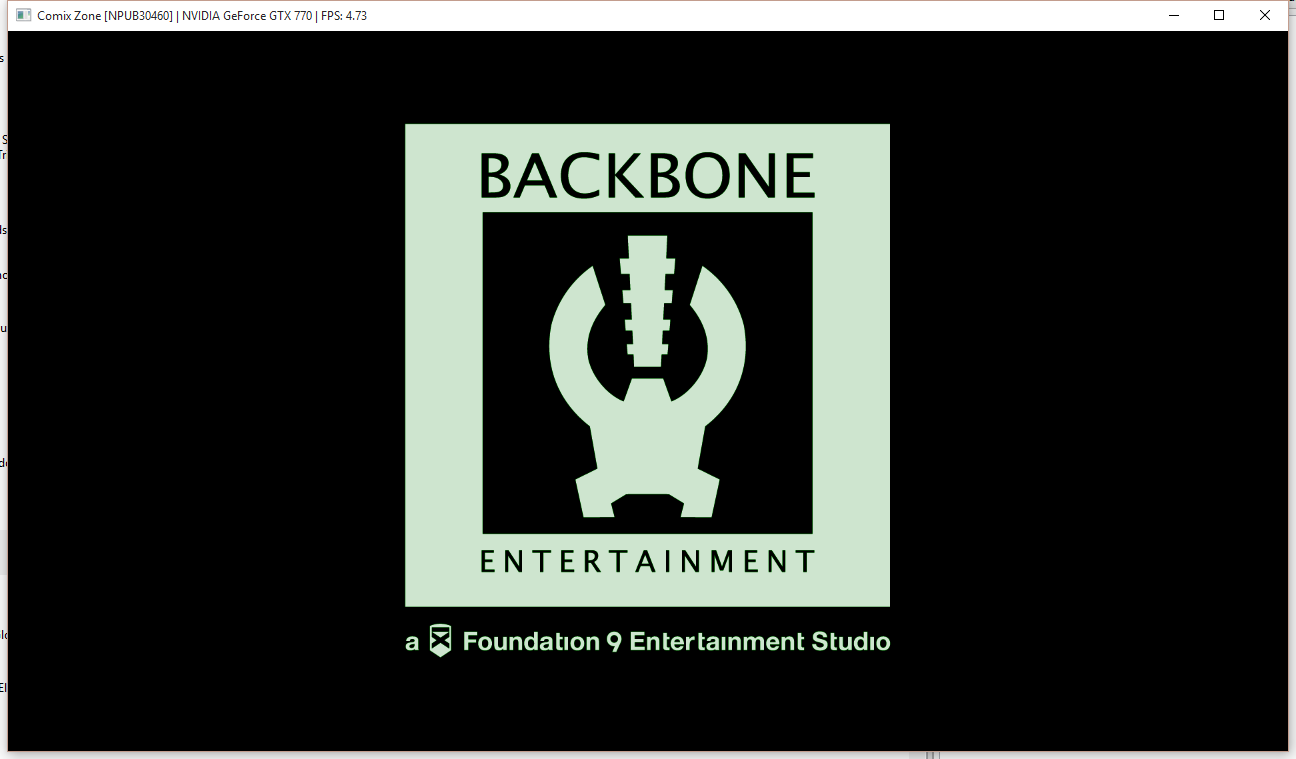Click NVIDIA GeForce GTX 770 title text
This screenshot has height=759, width=1296.
pyautogui.click(x=247, y=16)
